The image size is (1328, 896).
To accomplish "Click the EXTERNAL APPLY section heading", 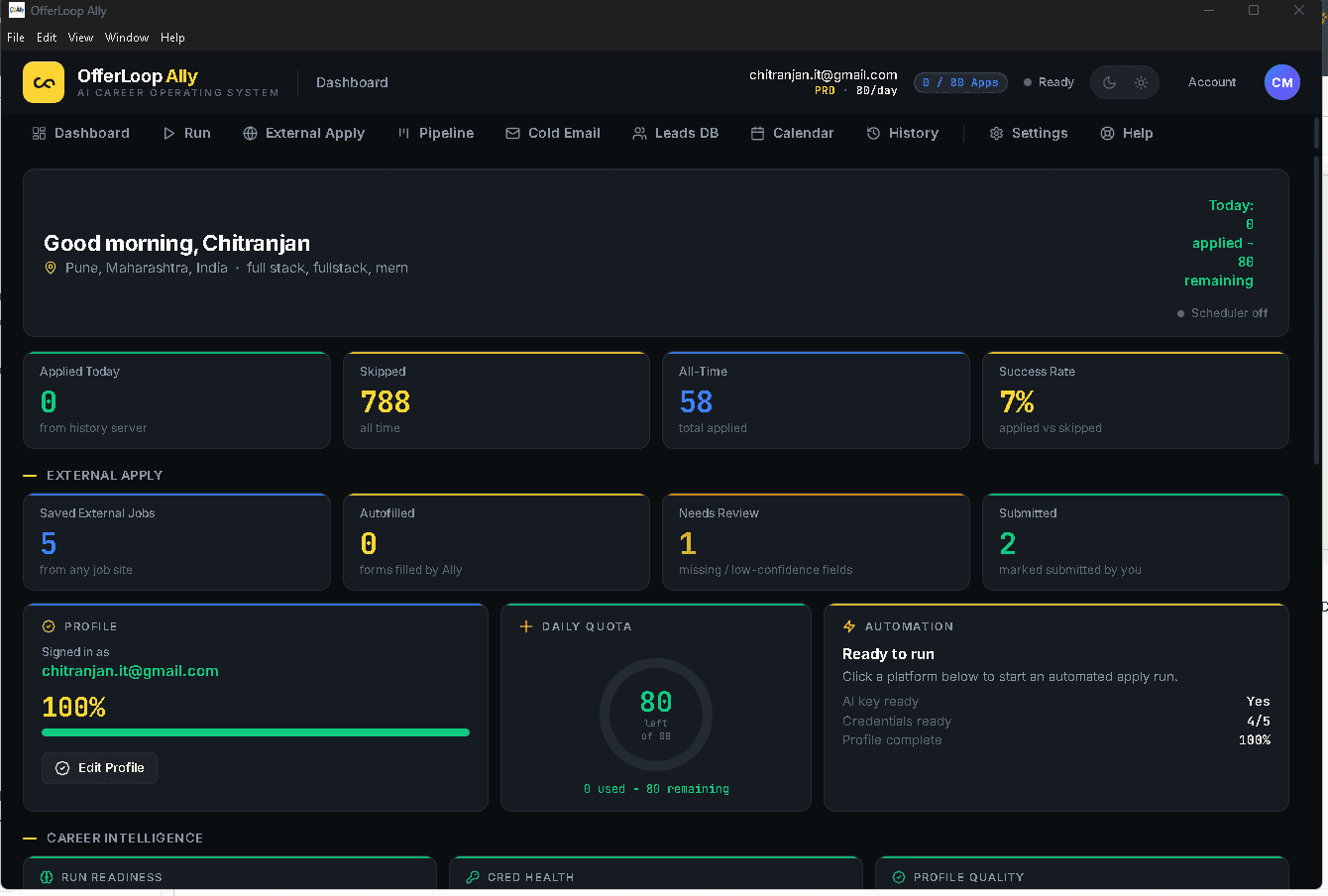I will coord(104,476).
